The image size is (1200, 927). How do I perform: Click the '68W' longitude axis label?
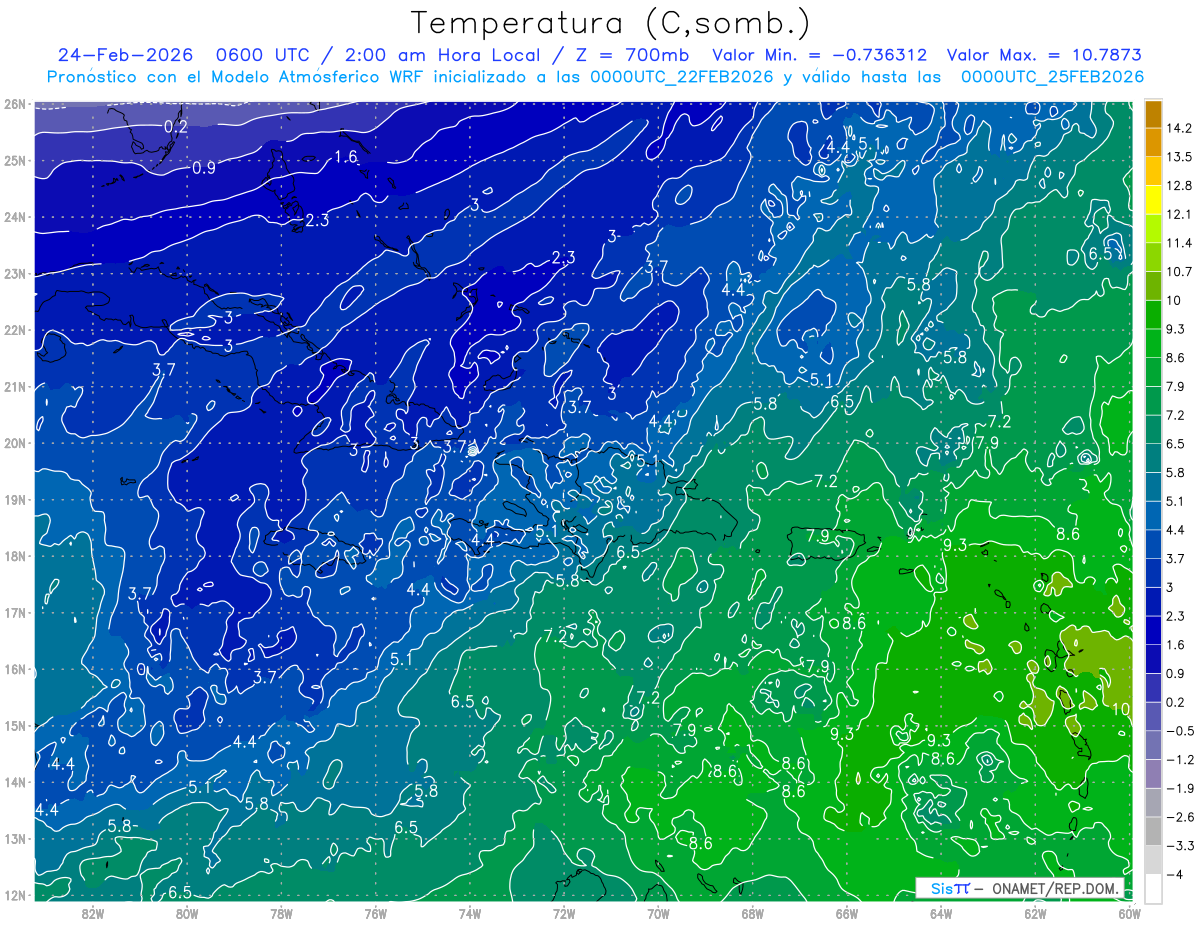point(752,913)
